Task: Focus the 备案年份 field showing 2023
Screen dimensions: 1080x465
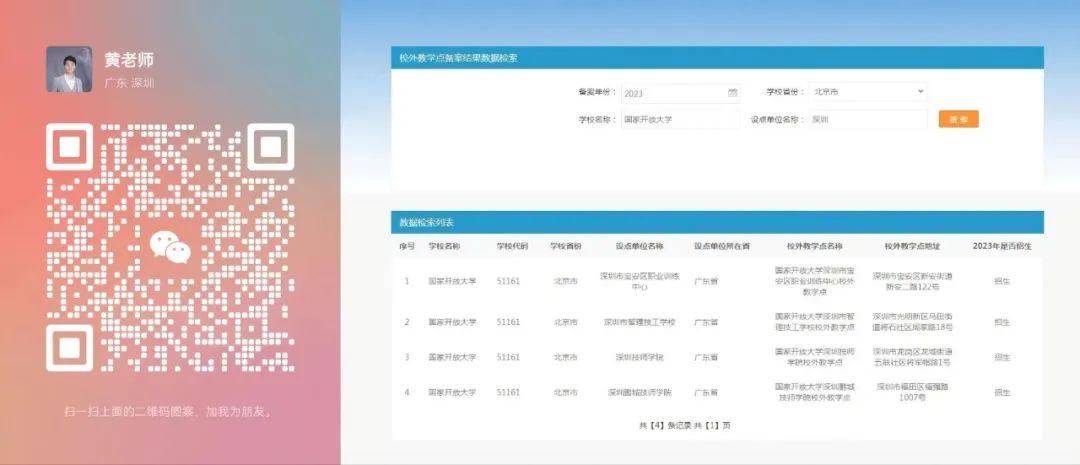Action: (x=681, y=93)
